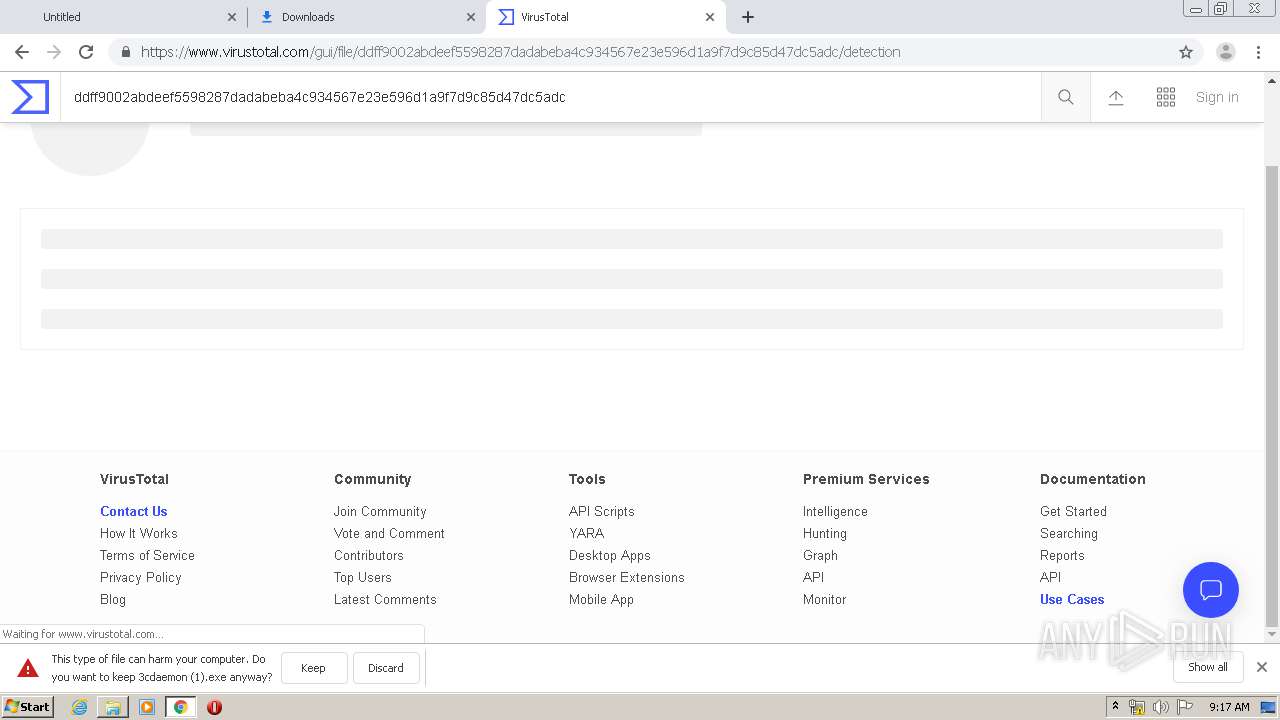This screenshot has height=720, width=1280.
Task: Open the Get Started documentation link
Action: point(1073,511)
